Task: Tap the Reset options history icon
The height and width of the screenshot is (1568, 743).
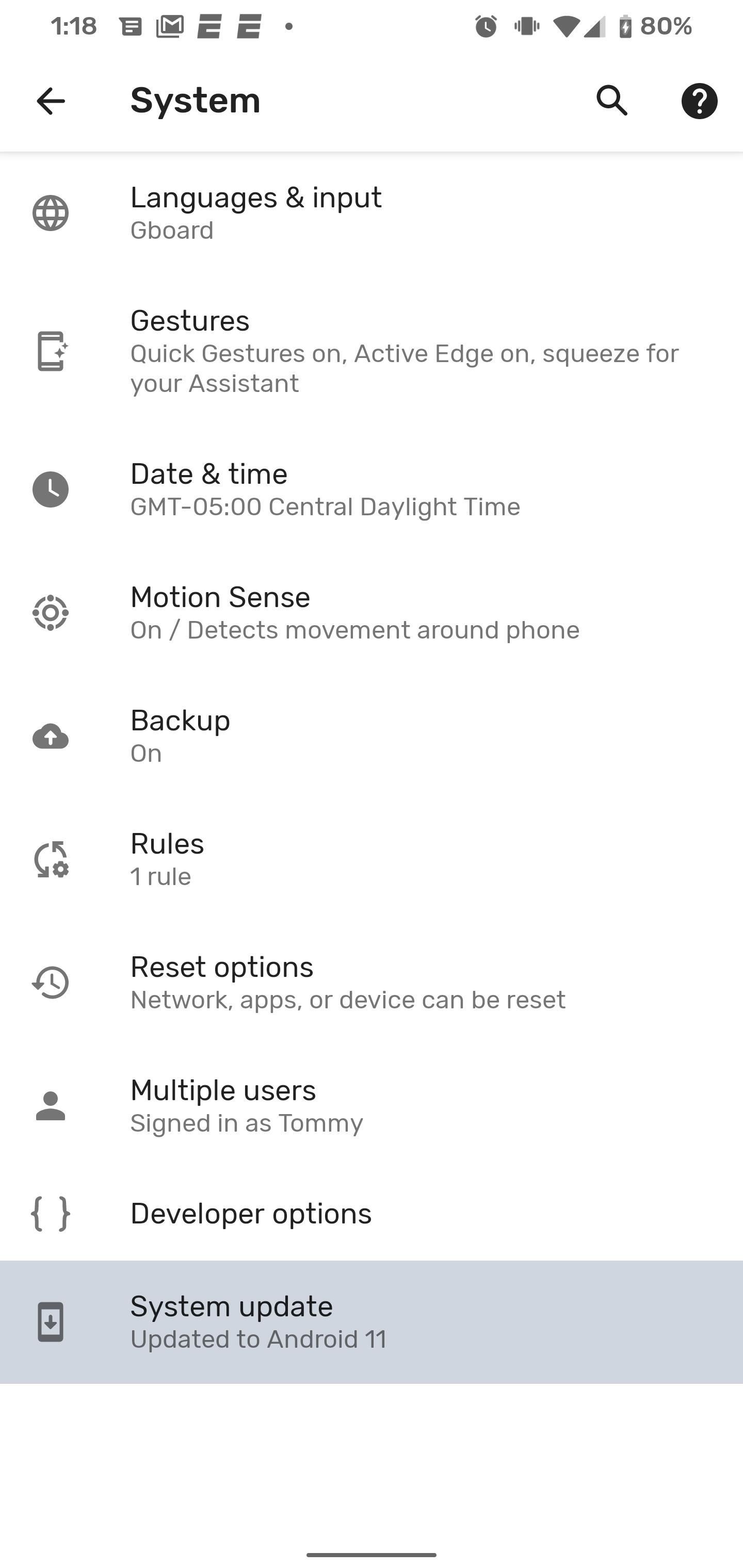Action: point(51,983)
